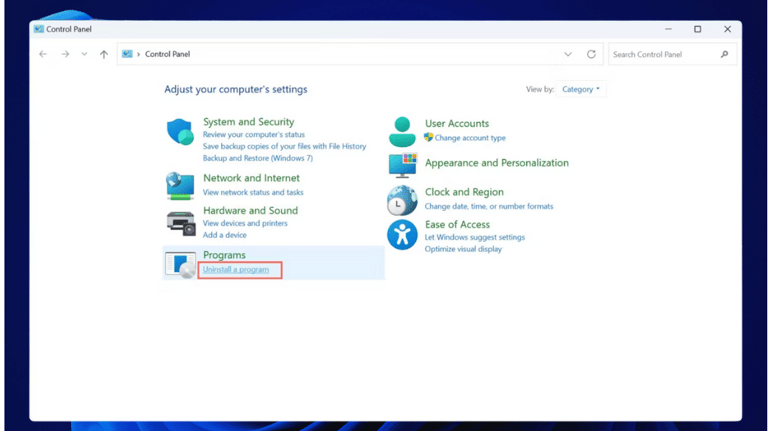Open Ease of Access icon
Image resolution: width=768 pixels, height=431 pixels.
[402, 235]
